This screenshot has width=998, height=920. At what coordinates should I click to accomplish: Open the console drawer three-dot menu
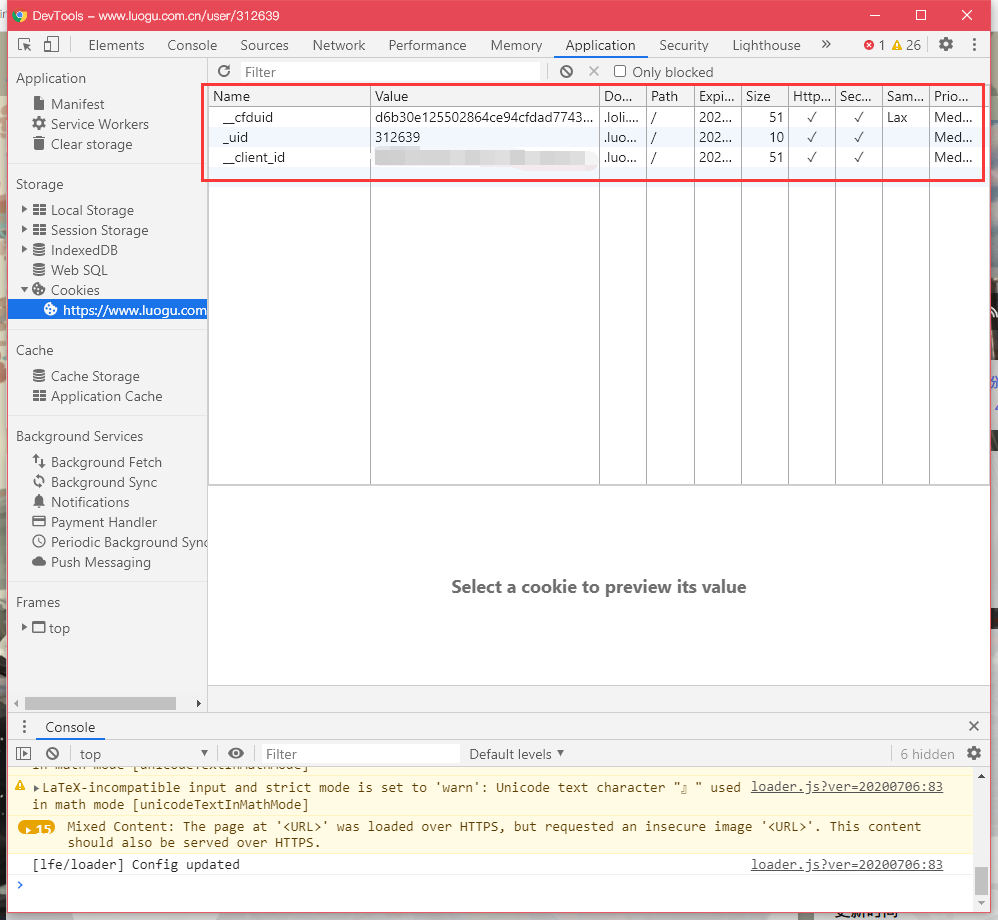[x=24, y=726]
